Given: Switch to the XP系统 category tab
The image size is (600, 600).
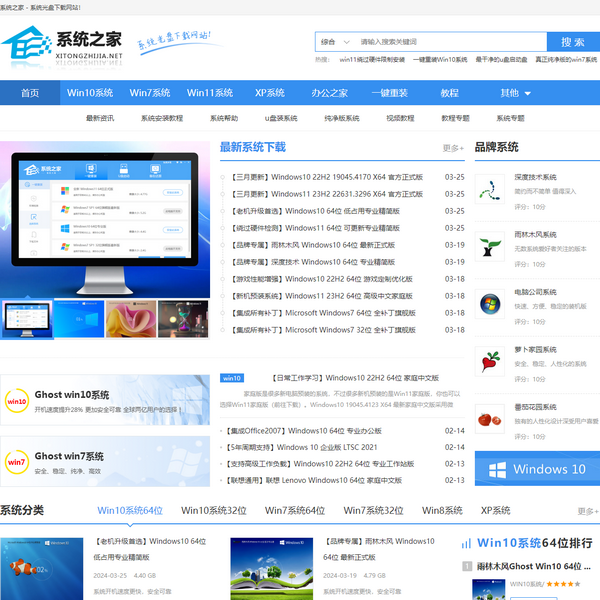Looking at the screenshot, I should pos(495,511).
